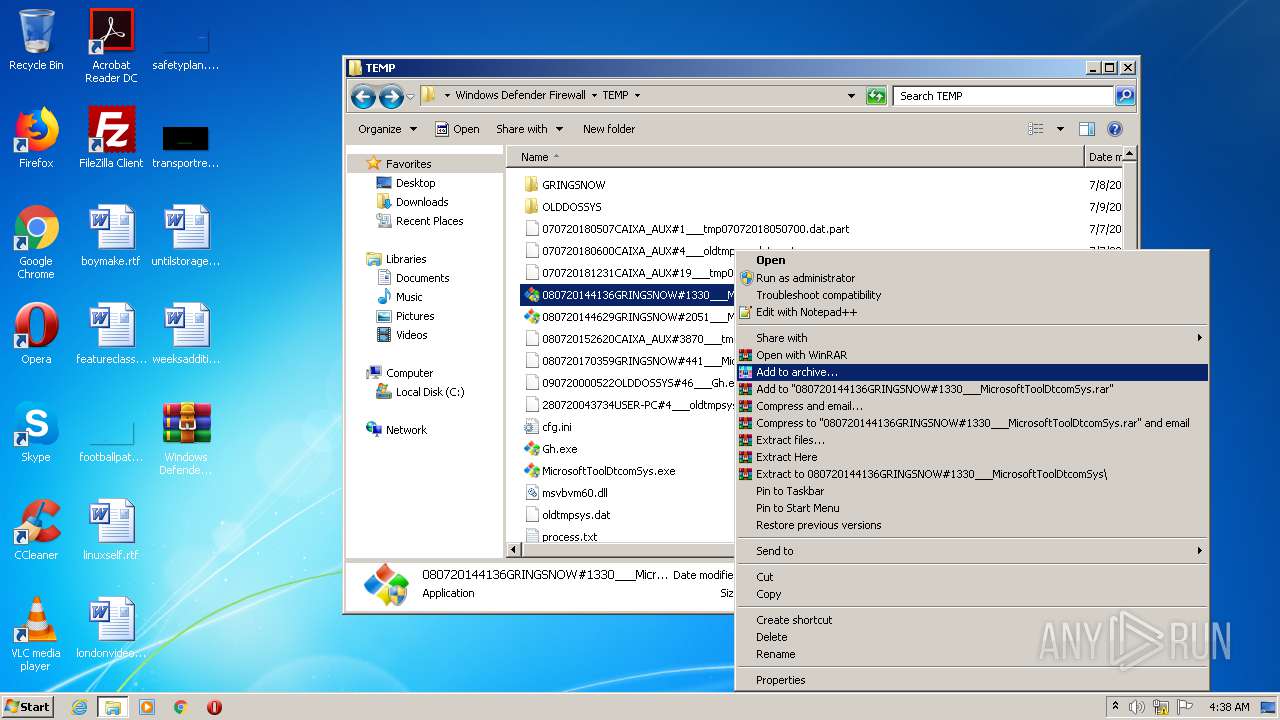The image size is (1280, 720).
Task: Select Compress and email... entry
Action: coord(972,406)
